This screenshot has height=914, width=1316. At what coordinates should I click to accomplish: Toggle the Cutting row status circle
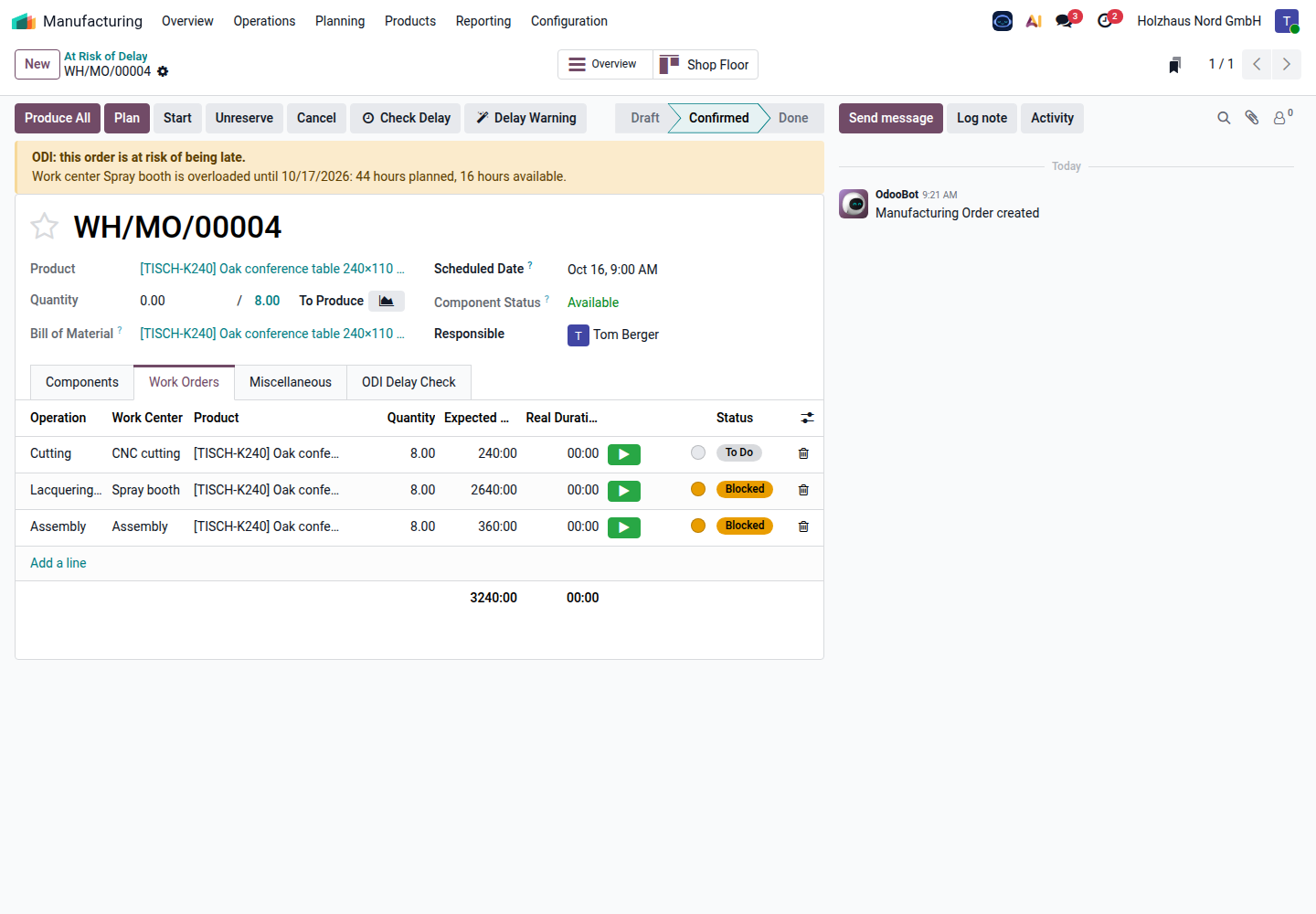tap(698, 452)
